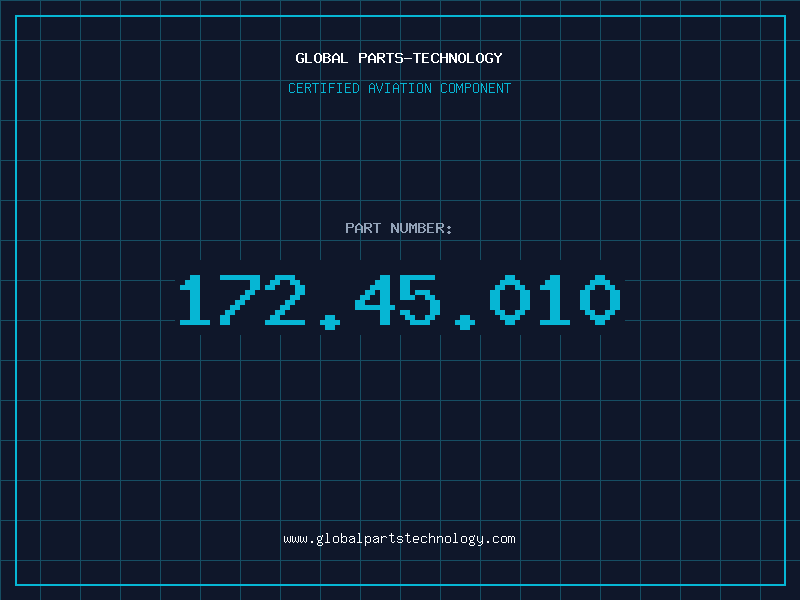Click the GLOBAL PARTS-TECHNOLOGY heading

click(399, 58)
